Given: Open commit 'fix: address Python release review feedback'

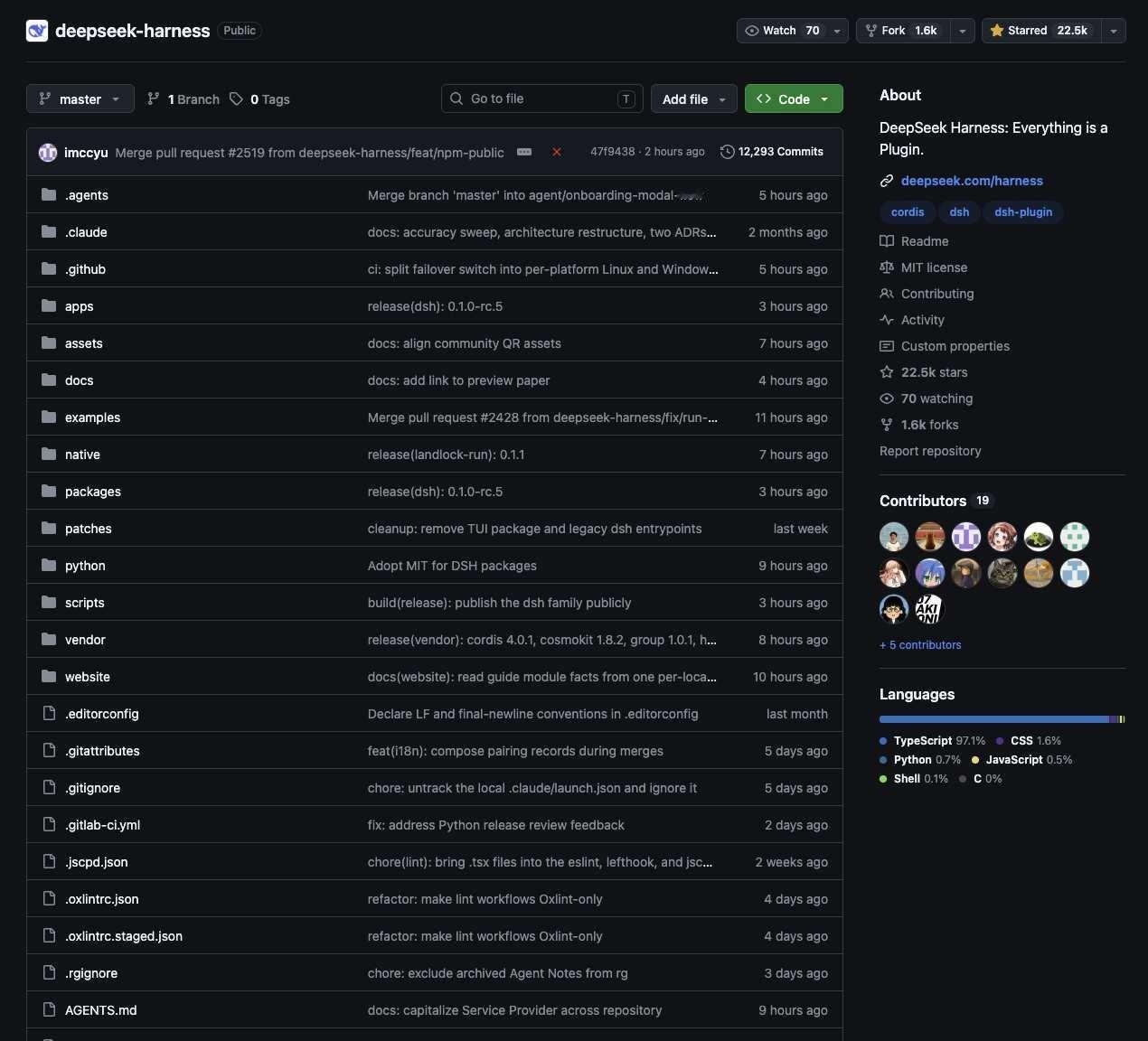Looking at the screenshot, I should pos(496,825).
